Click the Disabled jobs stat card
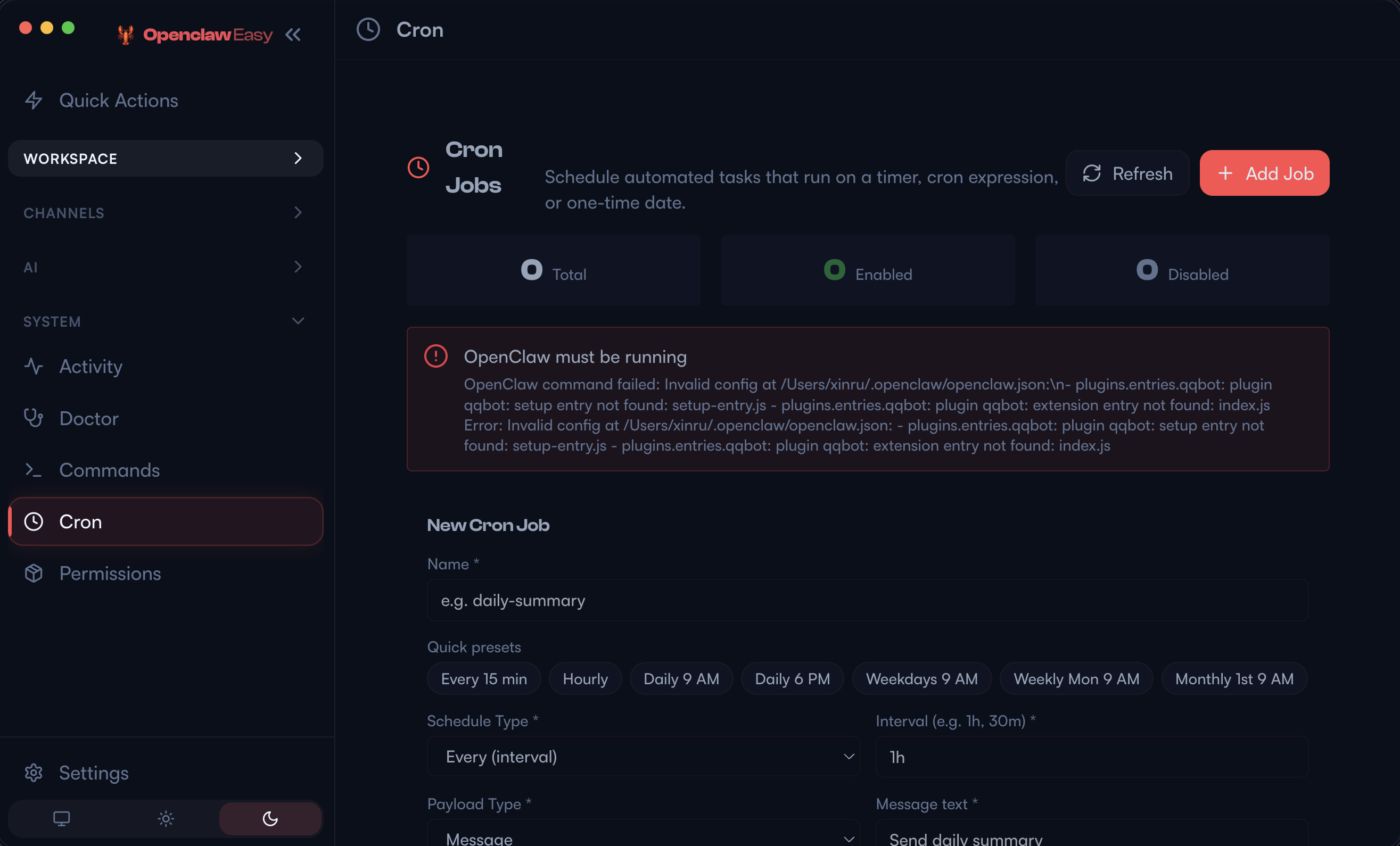This screenshot has height=846, width=1400. point(1182,271)
